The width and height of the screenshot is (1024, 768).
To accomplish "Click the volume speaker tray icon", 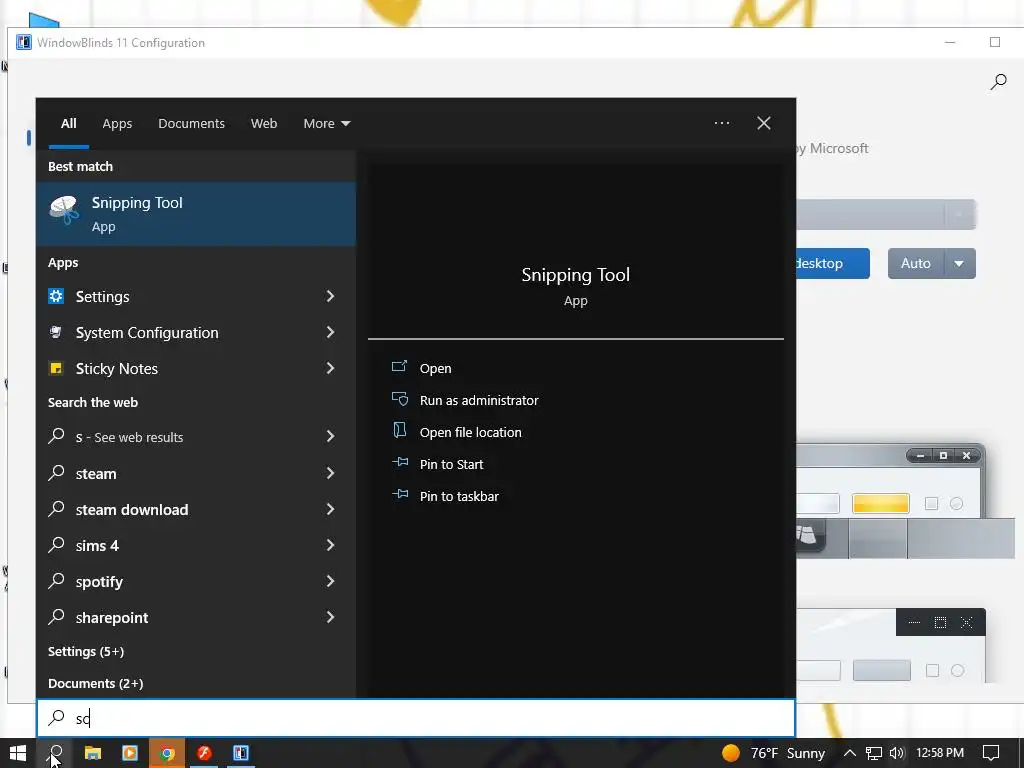I will 897,753.
